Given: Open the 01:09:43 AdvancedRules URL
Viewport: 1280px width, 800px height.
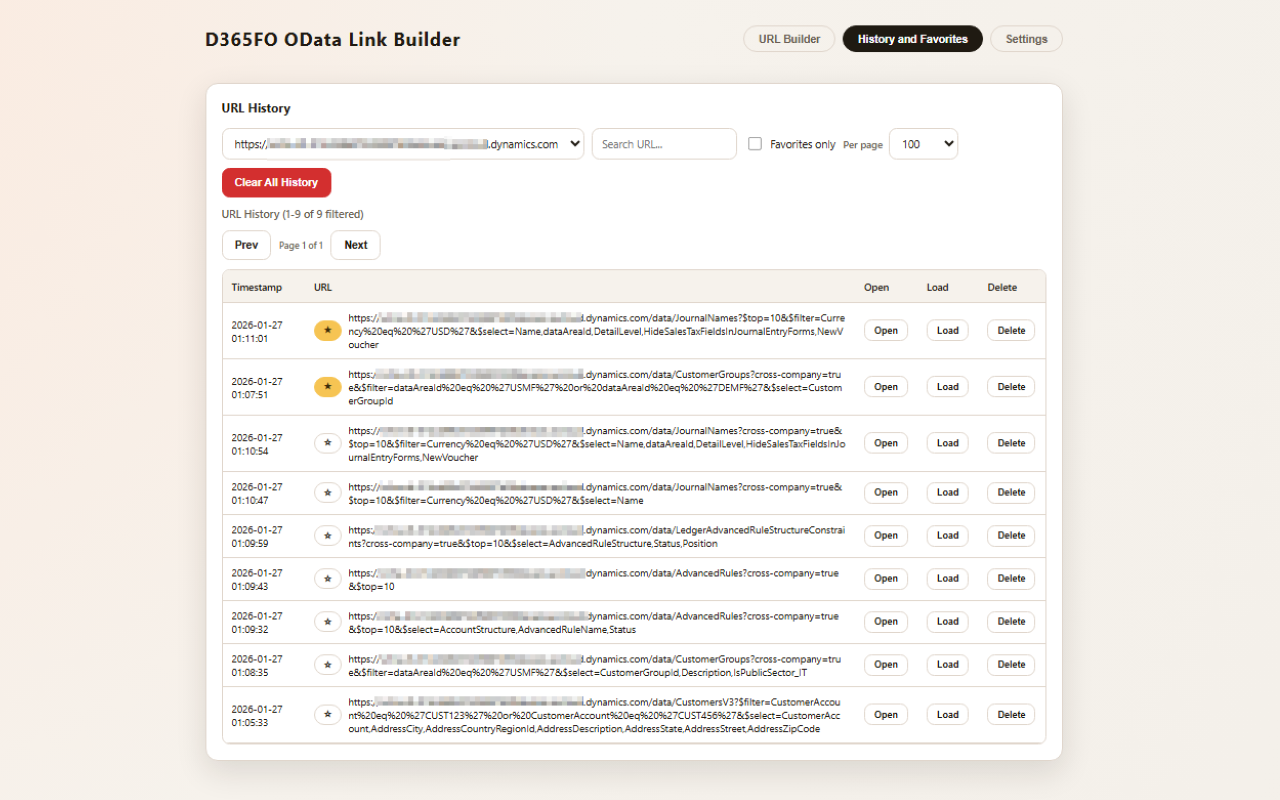Looking at the screenshot, I should coord(886,578).
